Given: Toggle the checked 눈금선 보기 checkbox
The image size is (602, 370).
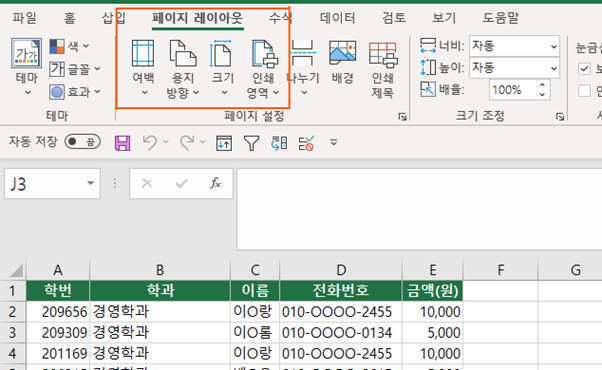Looking at the screenshot, I should coord(584,69).
